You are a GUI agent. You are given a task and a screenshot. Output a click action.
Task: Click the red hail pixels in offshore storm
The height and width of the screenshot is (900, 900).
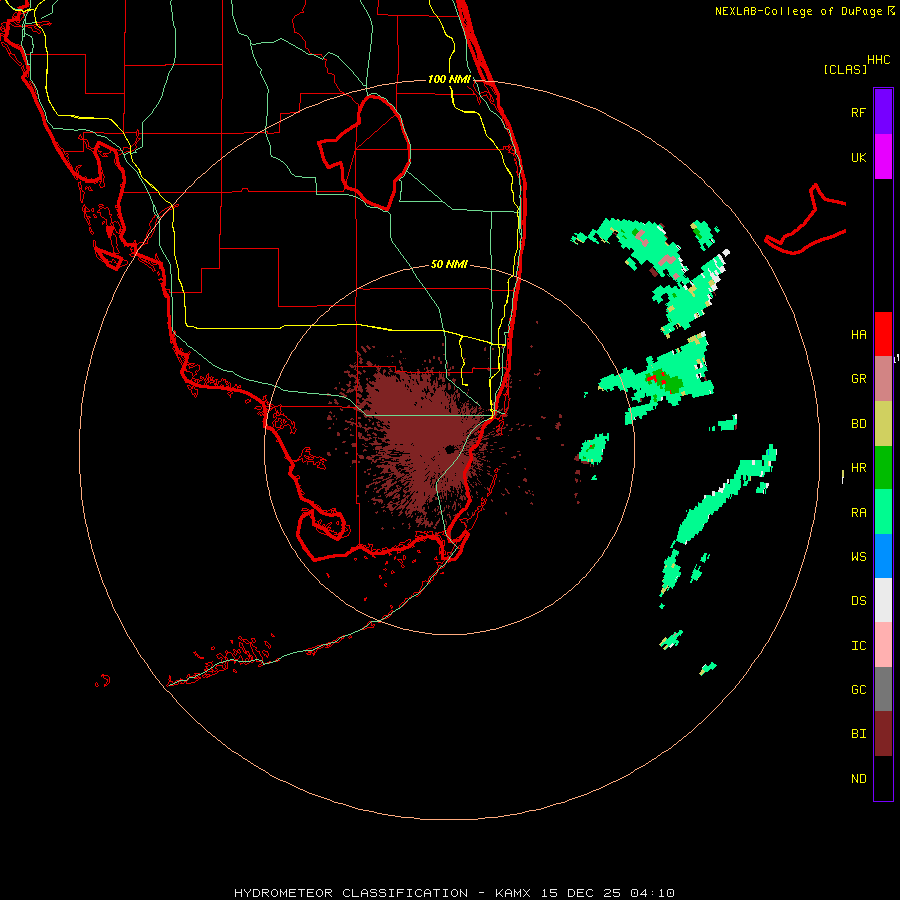point(656,378)
